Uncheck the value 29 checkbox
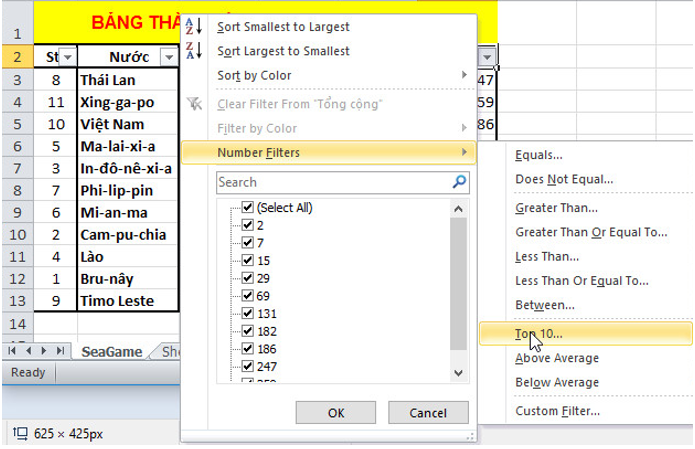 pyautogui.click(x=247, y=278)
